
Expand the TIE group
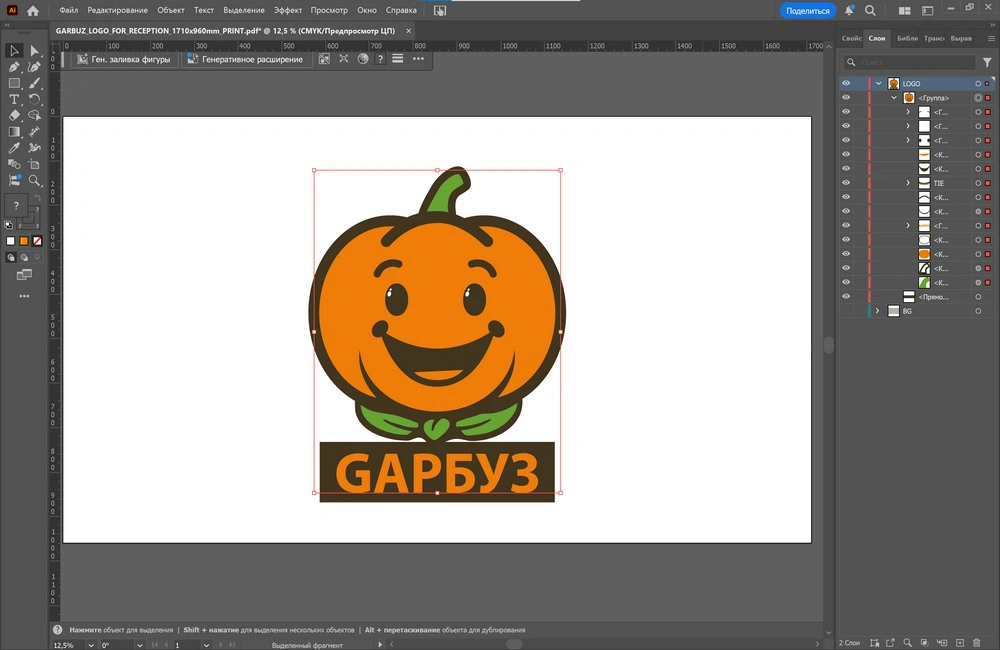pyautogui.click(x=908, y=183)
